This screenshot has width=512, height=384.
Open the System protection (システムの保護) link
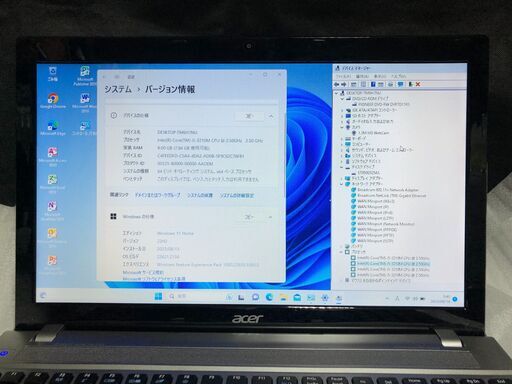[x=200, y=195]
